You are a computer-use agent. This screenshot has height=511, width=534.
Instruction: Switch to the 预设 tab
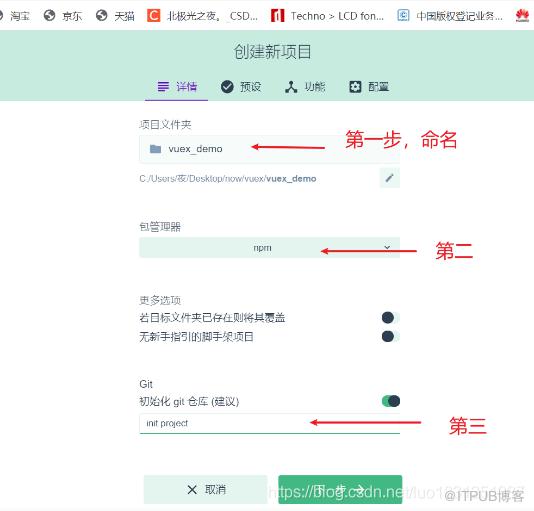(x=241, y=87)
